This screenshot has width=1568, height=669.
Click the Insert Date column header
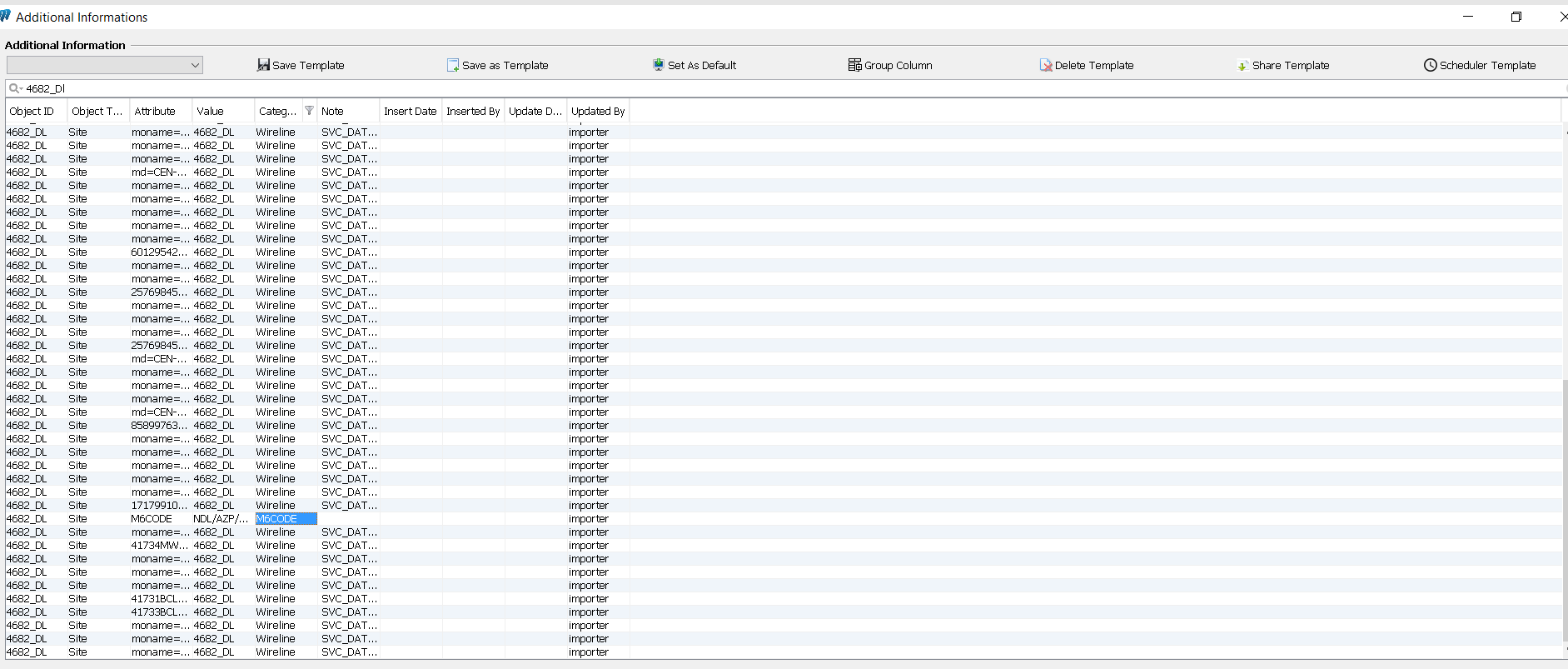tap(410, 112)
